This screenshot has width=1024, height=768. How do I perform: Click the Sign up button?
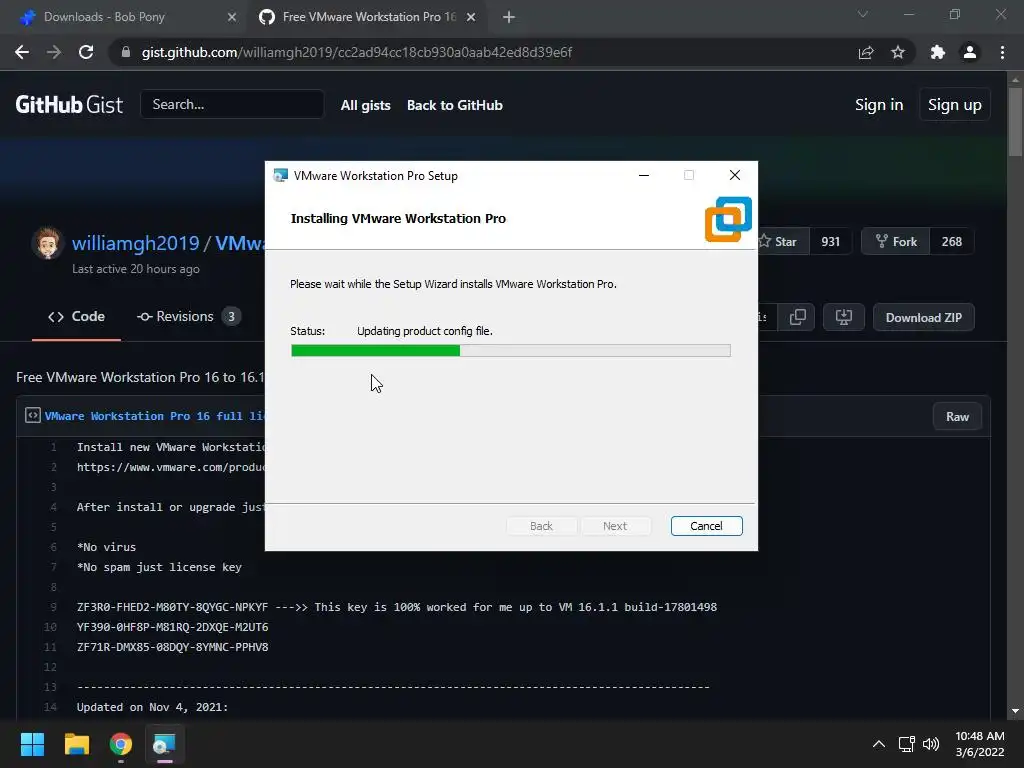[x=954, y=104]
